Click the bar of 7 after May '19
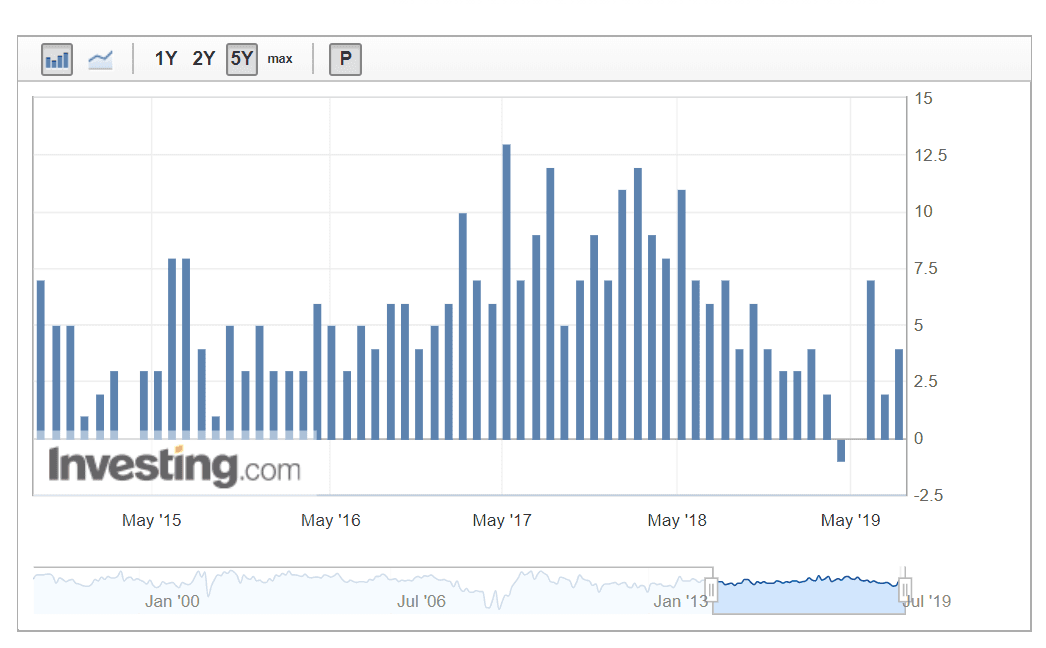The width and height of the screenshot is (1046, 648). 870,360
